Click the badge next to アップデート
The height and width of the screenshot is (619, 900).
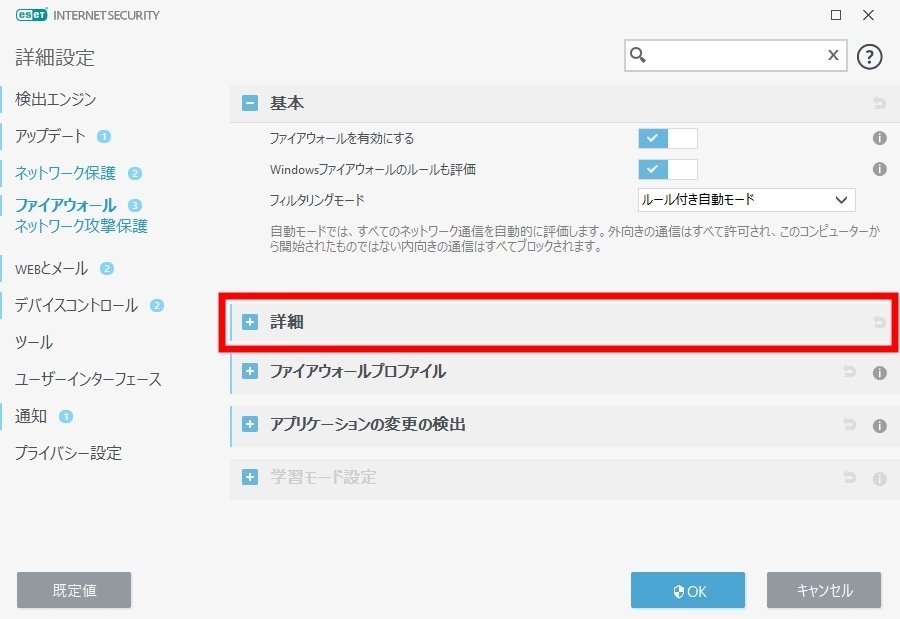click(x=104, y=137)
